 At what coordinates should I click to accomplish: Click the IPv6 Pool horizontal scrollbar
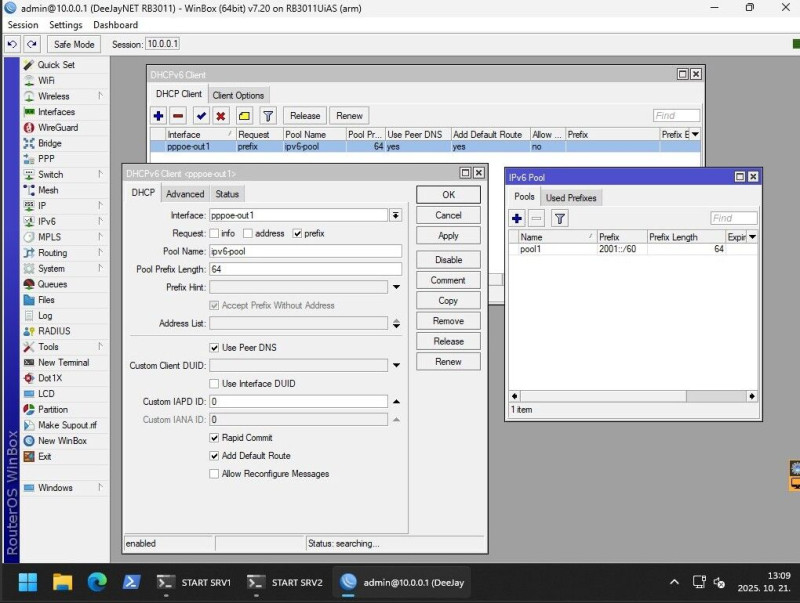pyautogui.click(x=633, y=396)
